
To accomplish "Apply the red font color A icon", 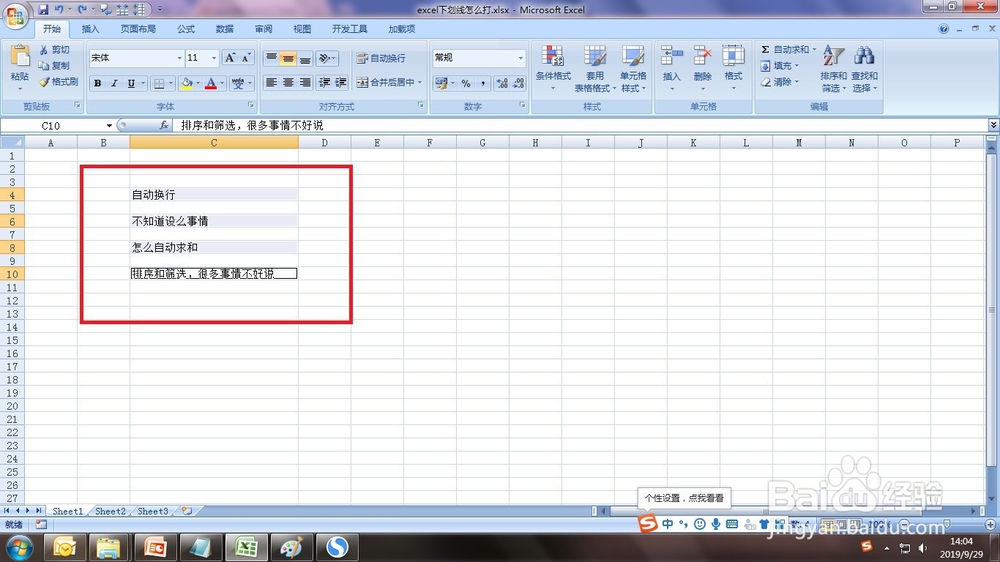I will (210, 83).
